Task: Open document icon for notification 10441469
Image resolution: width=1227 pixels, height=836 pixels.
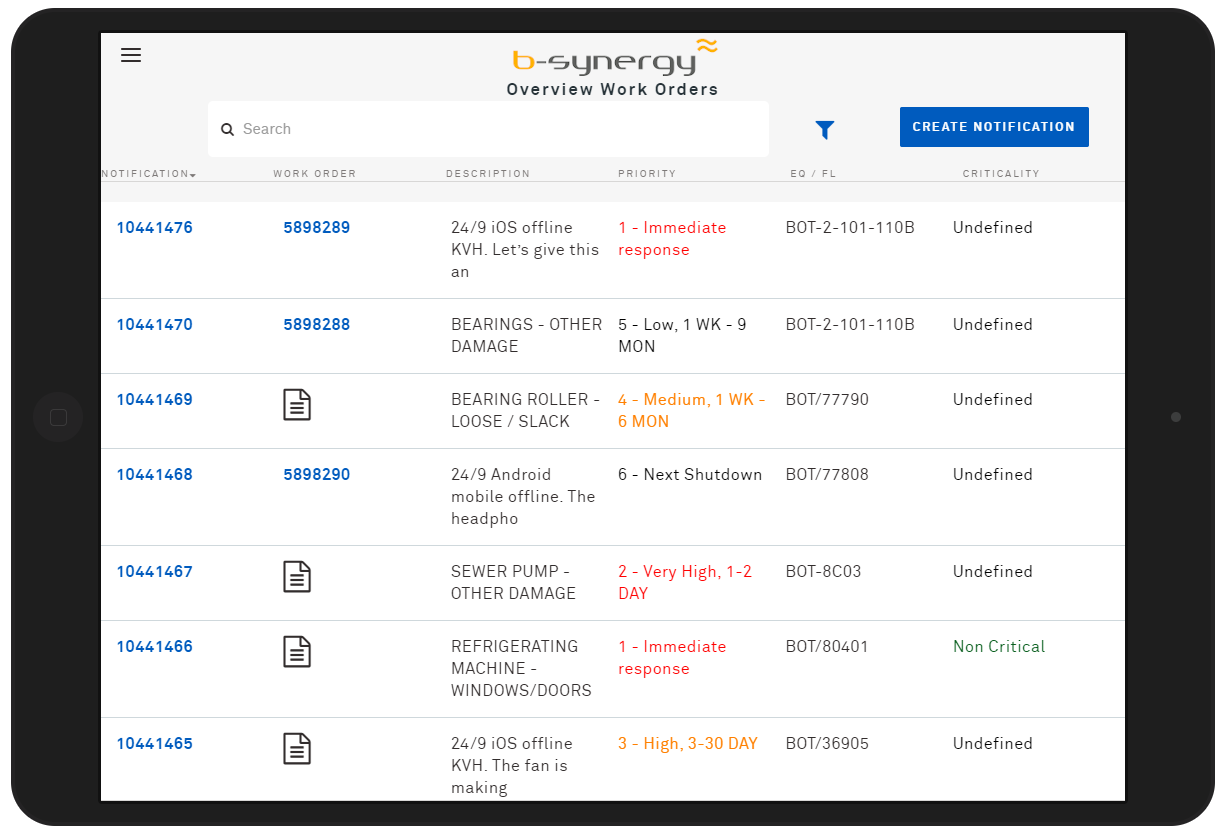Action: (297, 404)
